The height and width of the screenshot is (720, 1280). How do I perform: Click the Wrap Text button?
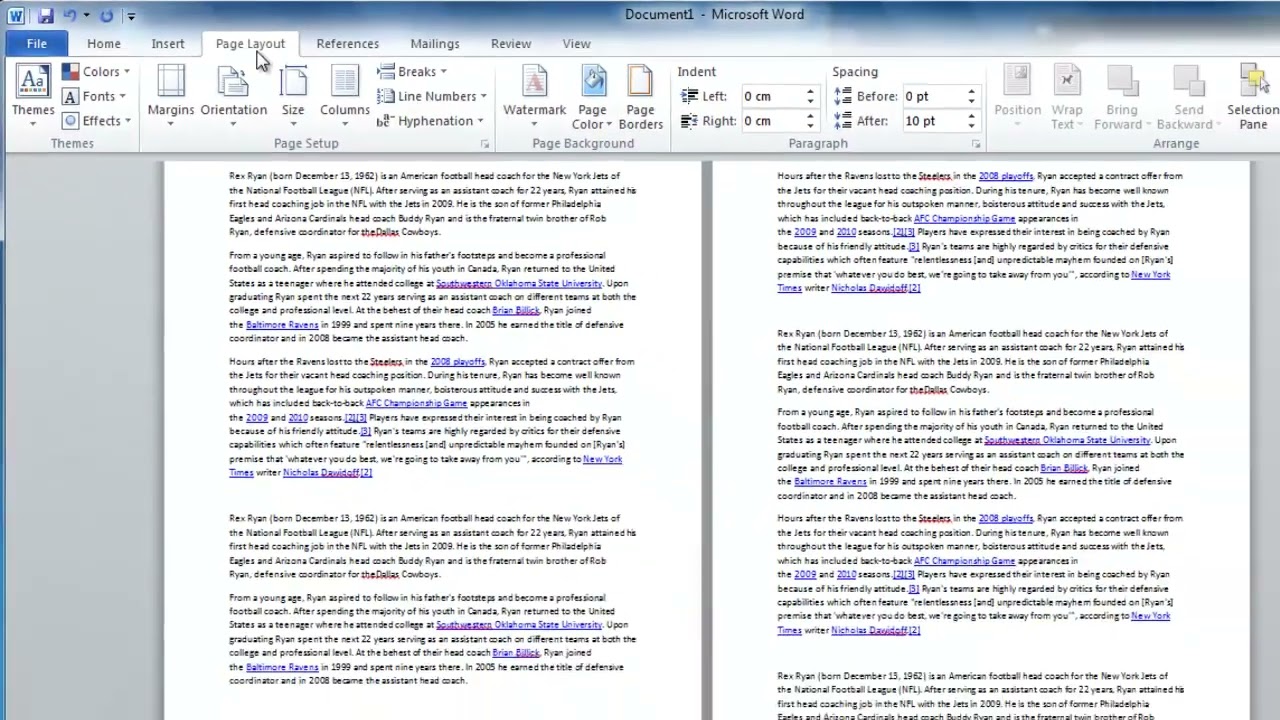[x=1066, y=97]
